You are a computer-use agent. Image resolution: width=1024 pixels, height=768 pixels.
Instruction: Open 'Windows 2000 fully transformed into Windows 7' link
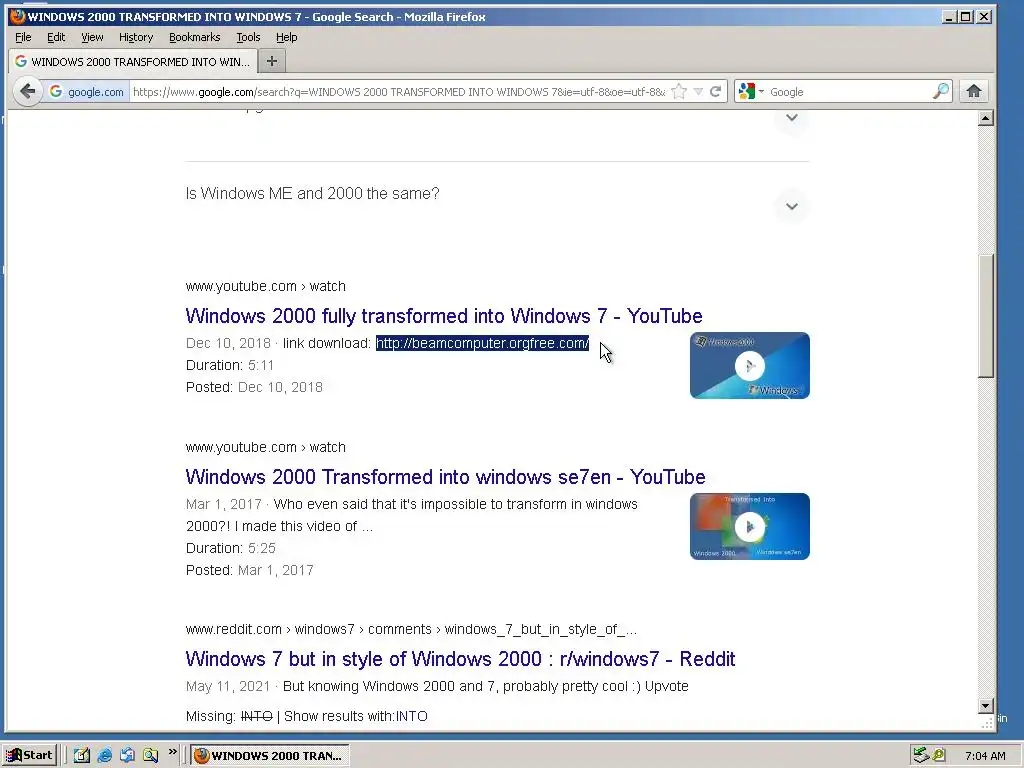tap(444, 316)
